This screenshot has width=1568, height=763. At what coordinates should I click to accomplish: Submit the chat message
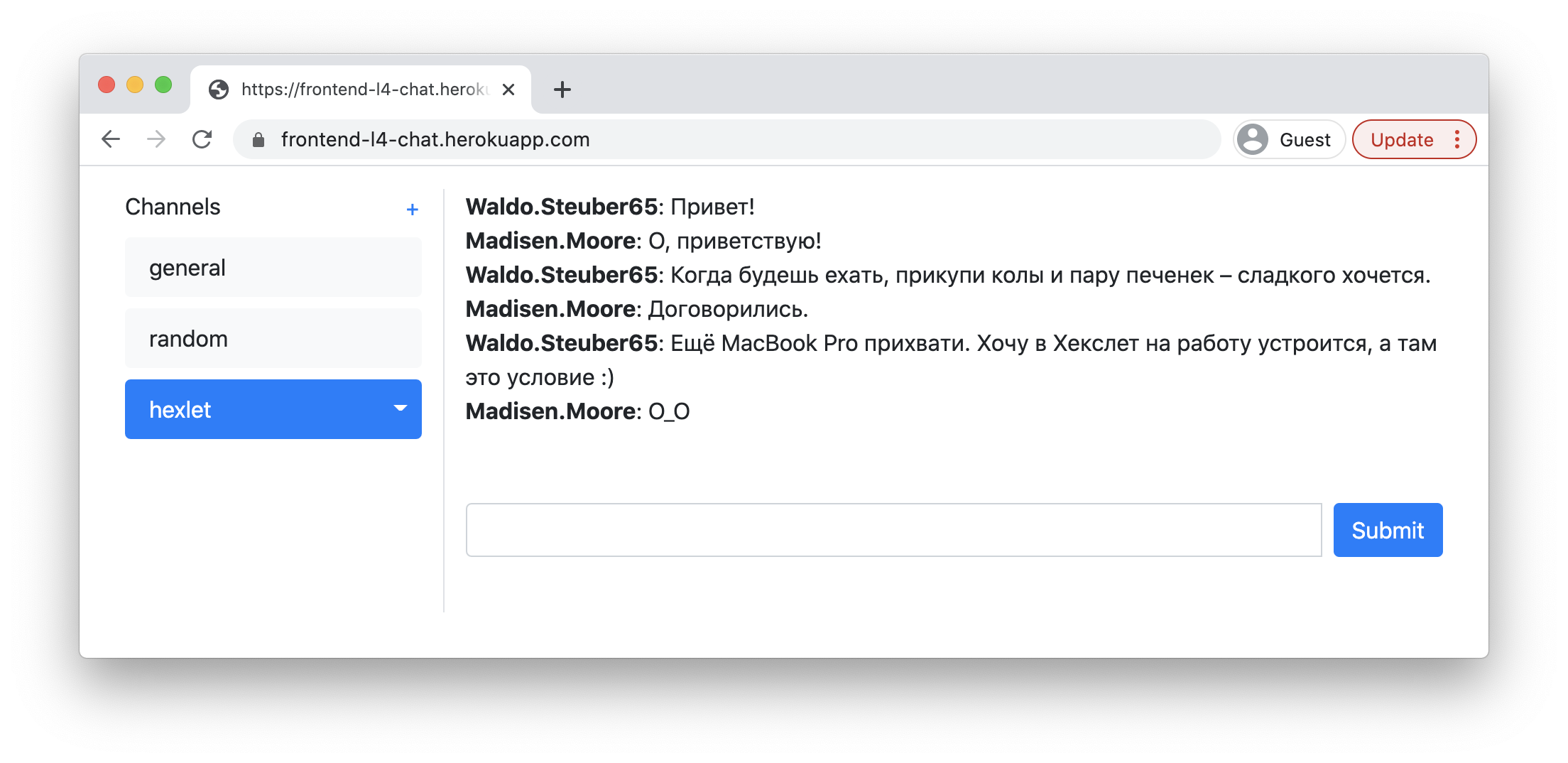pyautogui.click(x=1388, y=529)
